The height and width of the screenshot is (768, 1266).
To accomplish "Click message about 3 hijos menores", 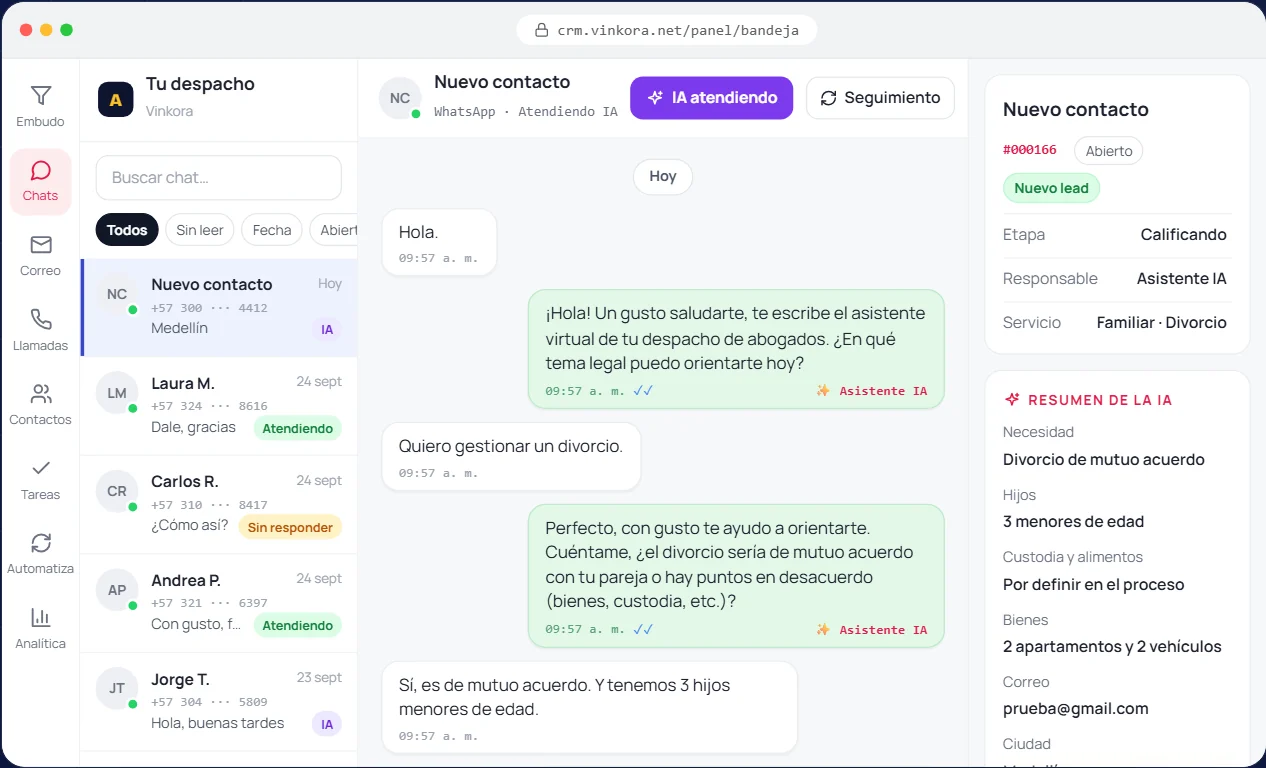I will [590, 707].
